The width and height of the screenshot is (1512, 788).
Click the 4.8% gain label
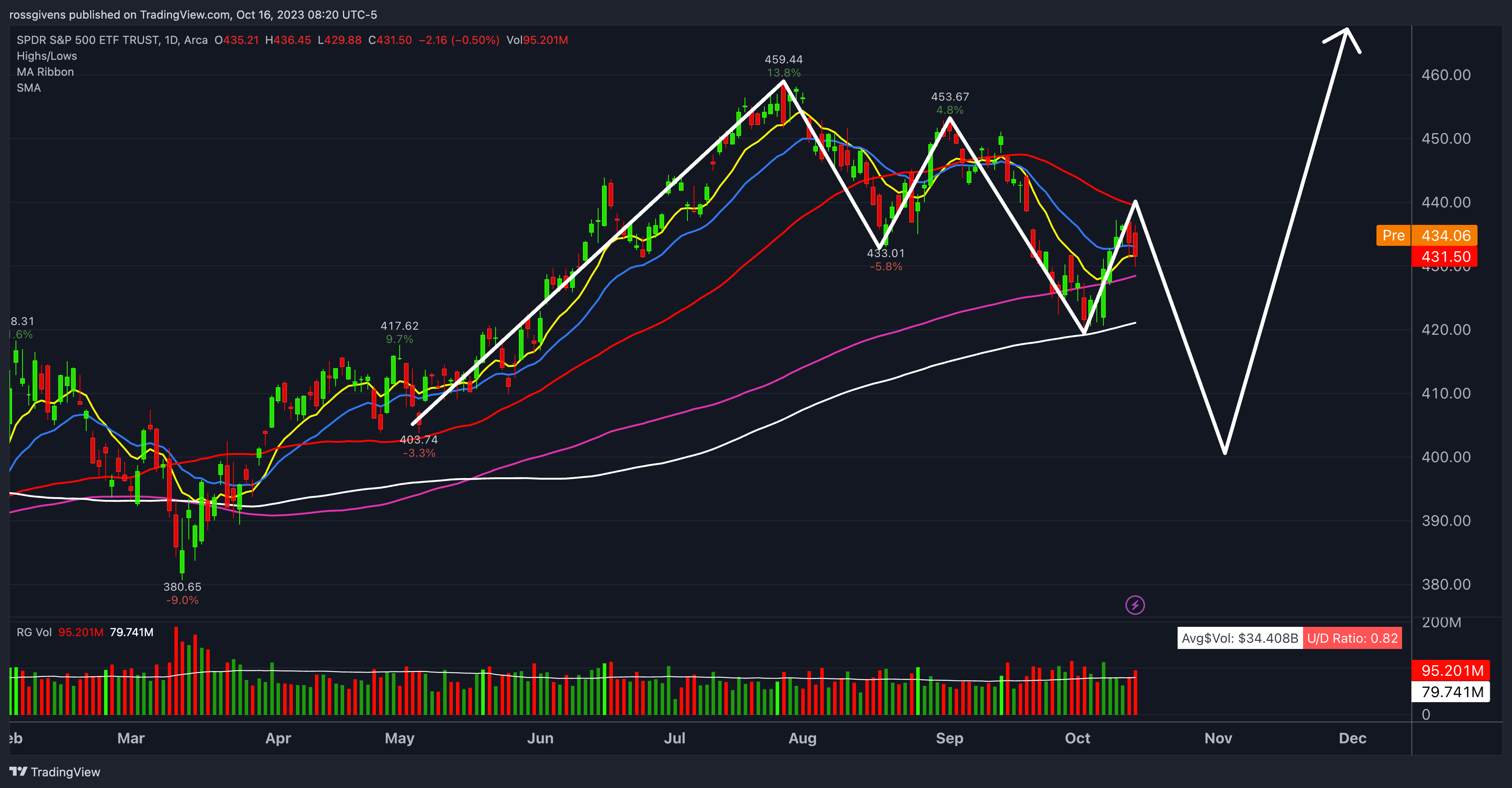[x=950, y=110]
